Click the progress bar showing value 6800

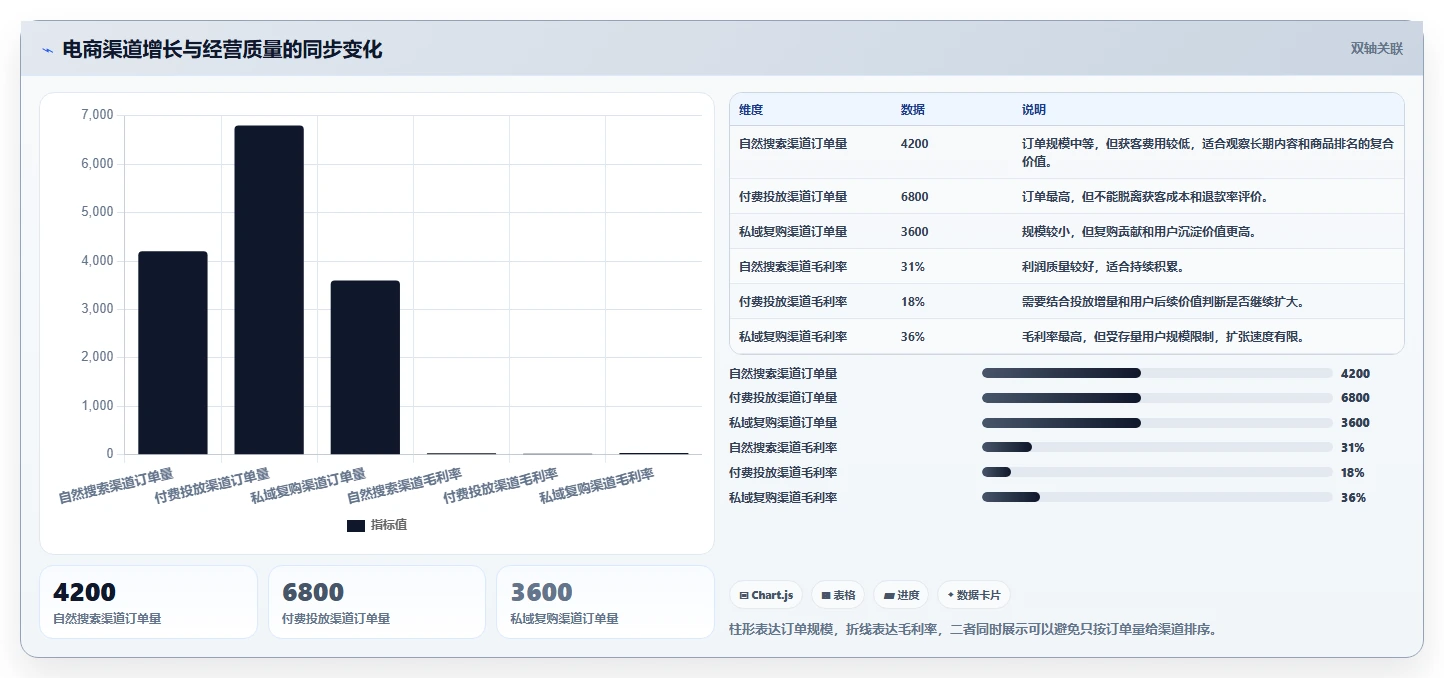pos(1157,398)
